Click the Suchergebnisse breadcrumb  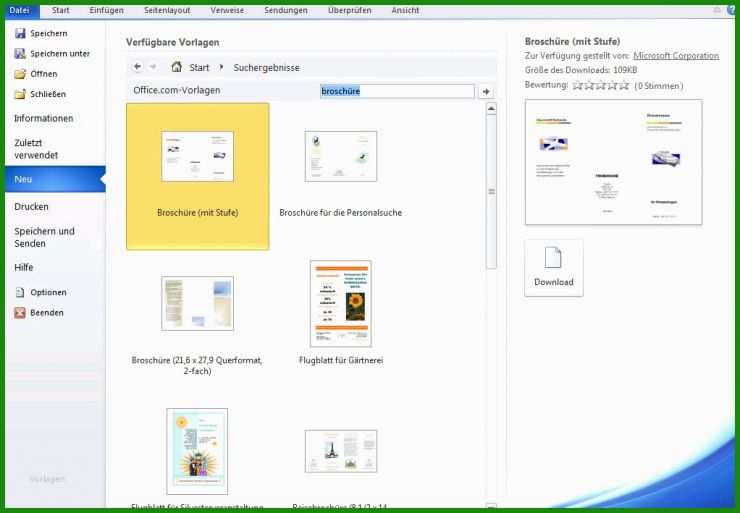[266, 67]
